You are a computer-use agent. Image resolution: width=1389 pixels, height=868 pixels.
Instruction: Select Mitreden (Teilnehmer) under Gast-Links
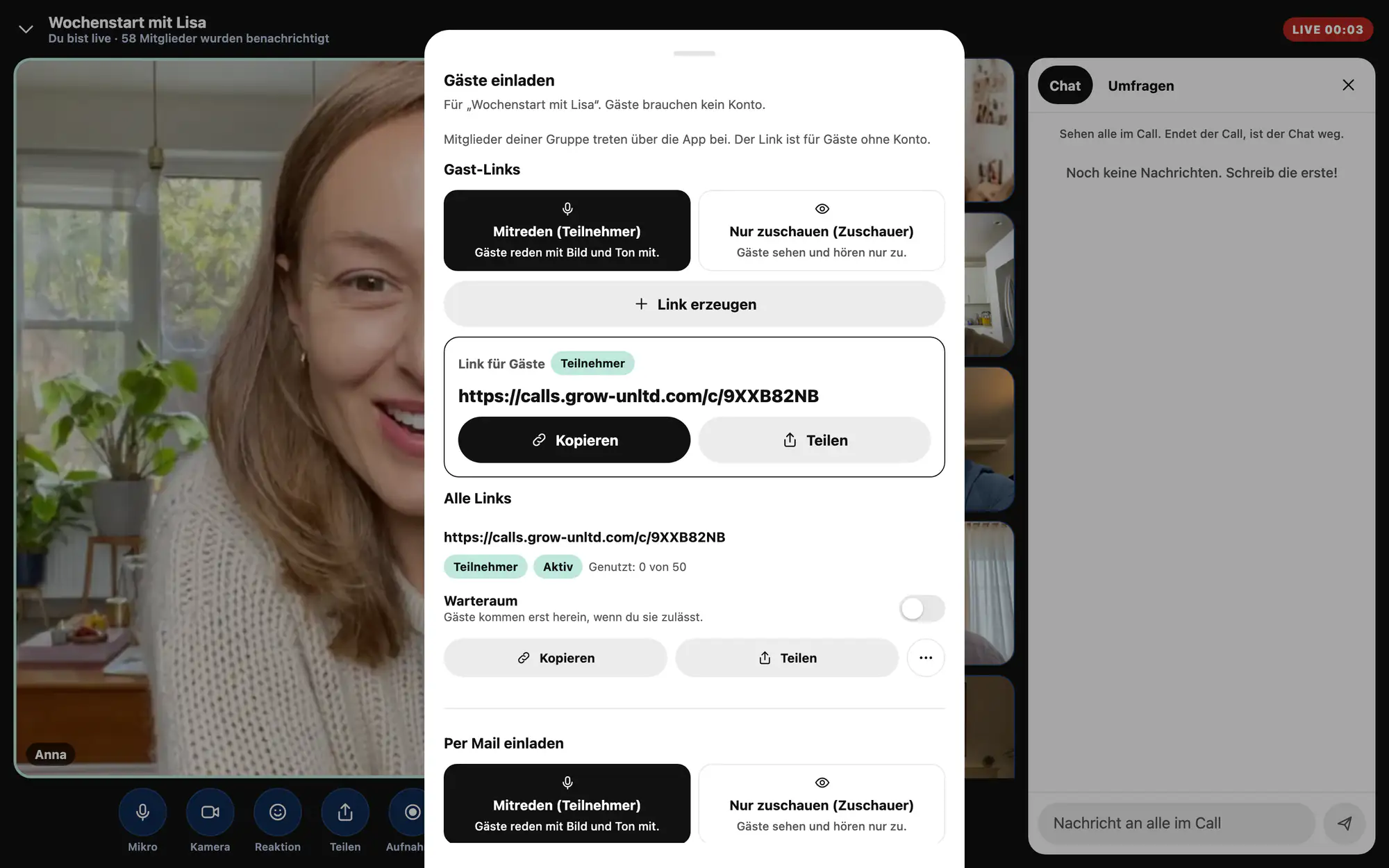(567, 231)
